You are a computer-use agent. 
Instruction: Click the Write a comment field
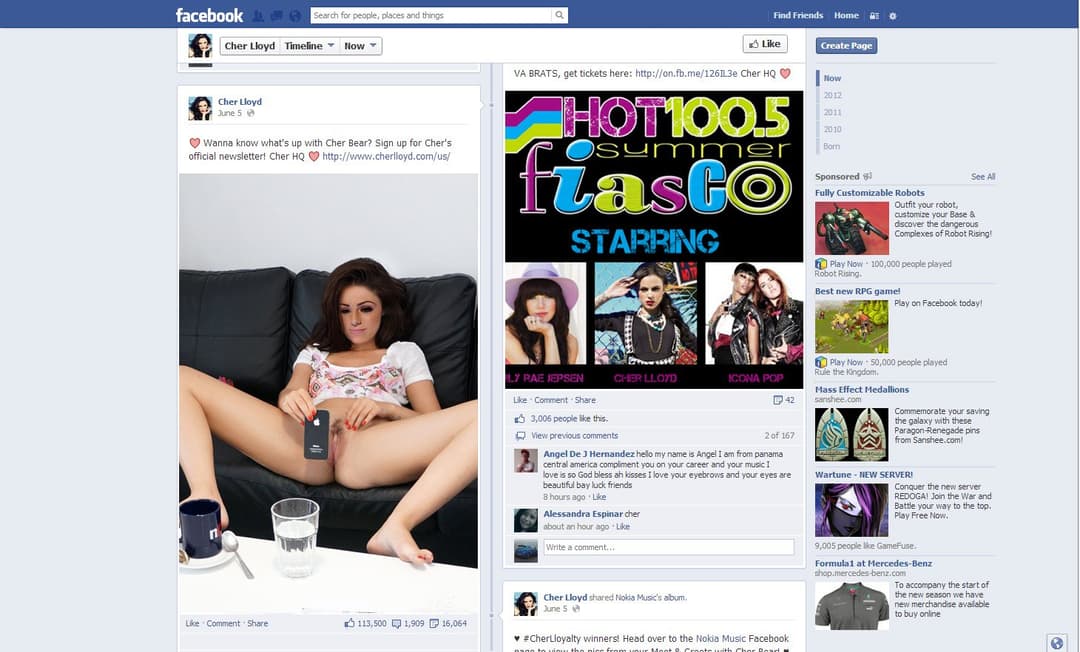click(x=667, y=547)
